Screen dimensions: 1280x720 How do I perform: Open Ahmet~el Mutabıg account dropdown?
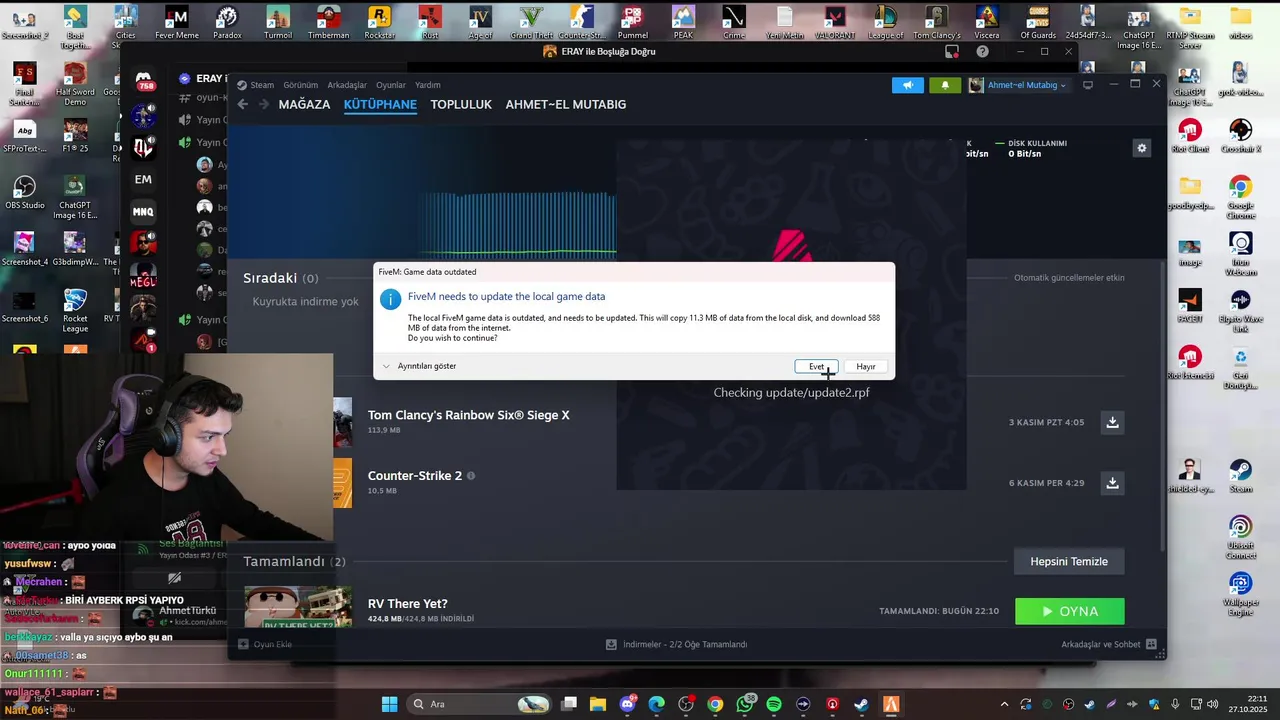tap(1018, 85)
